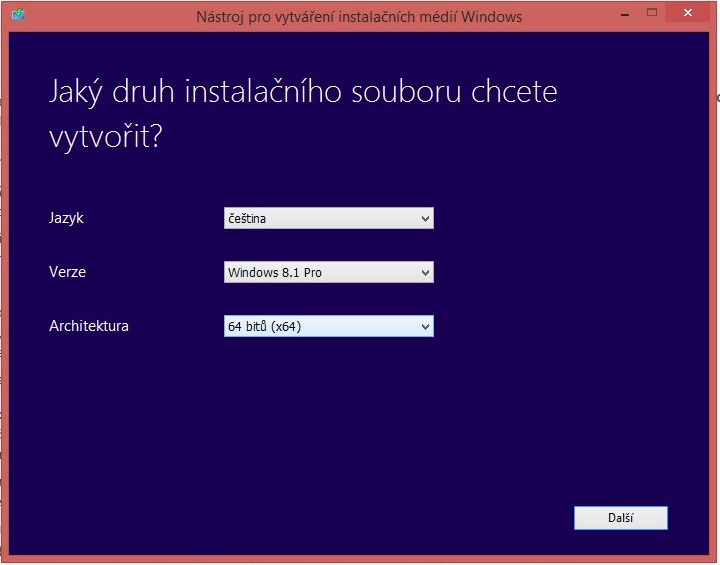Click the word 'chcete' in the heading

coord(511,93)
